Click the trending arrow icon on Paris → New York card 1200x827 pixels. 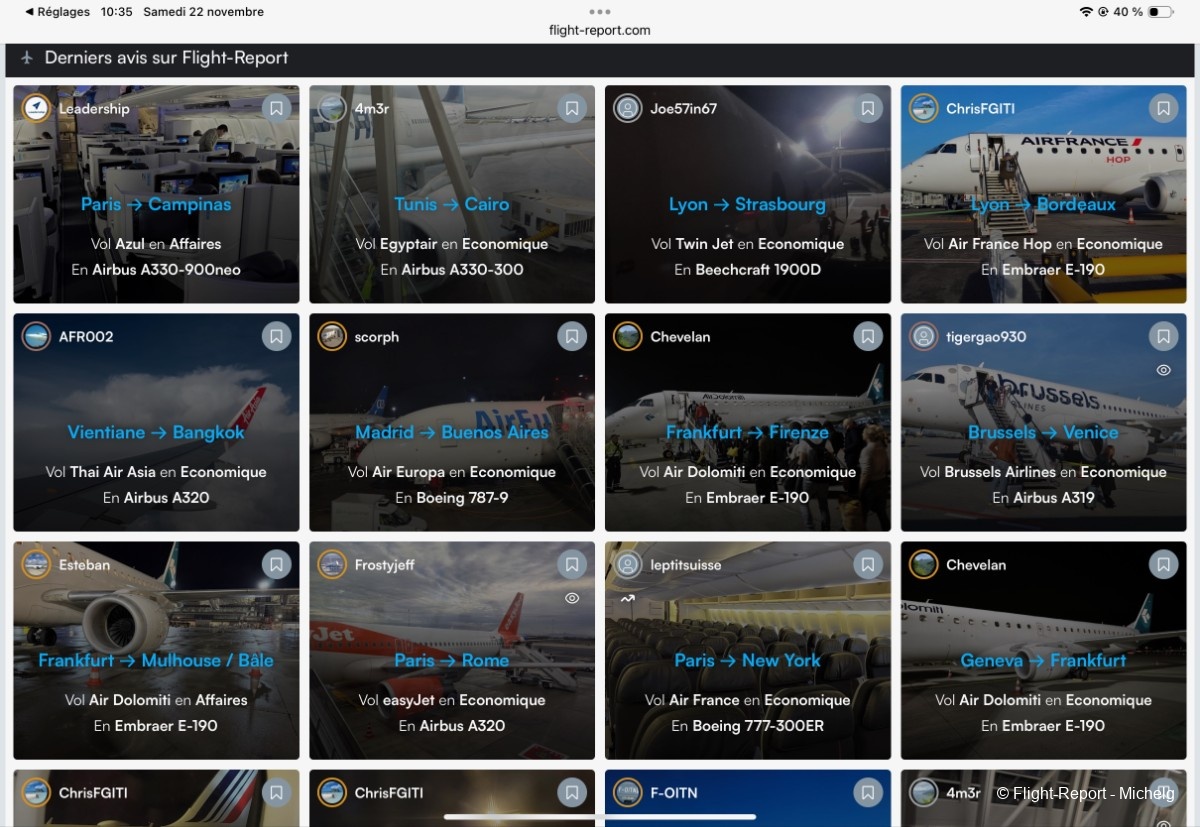click(627, 598)
